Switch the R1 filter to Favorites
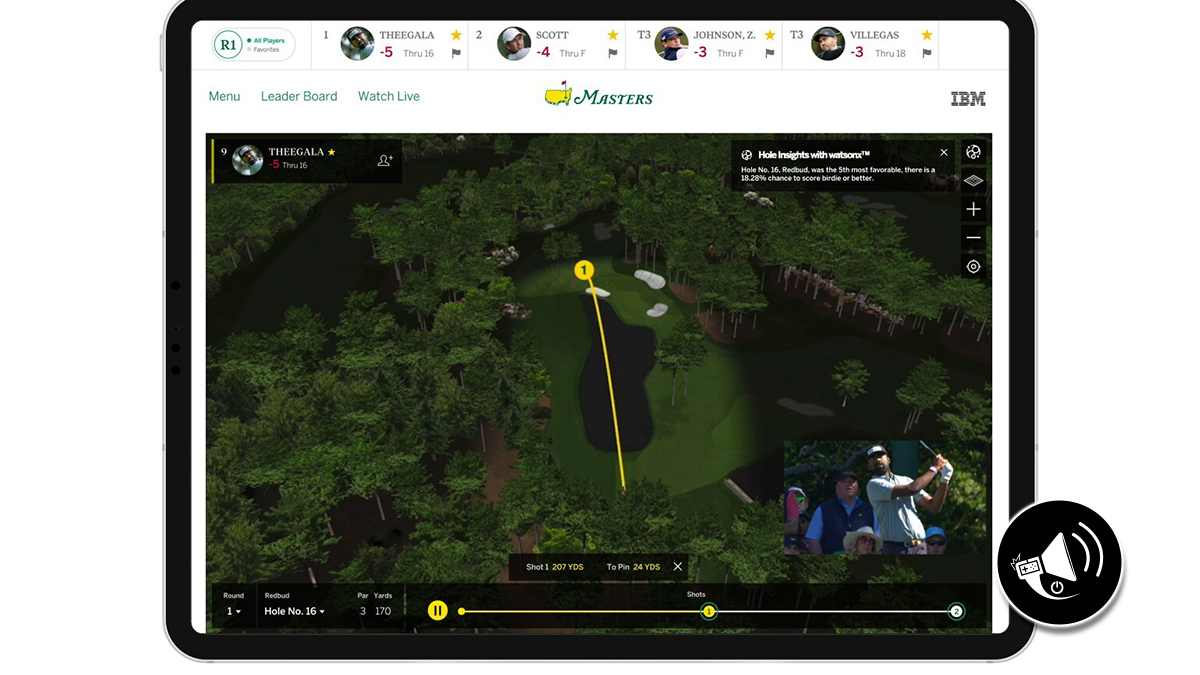This screenshot has height=675, width=1200. click(x=265, y=49)
